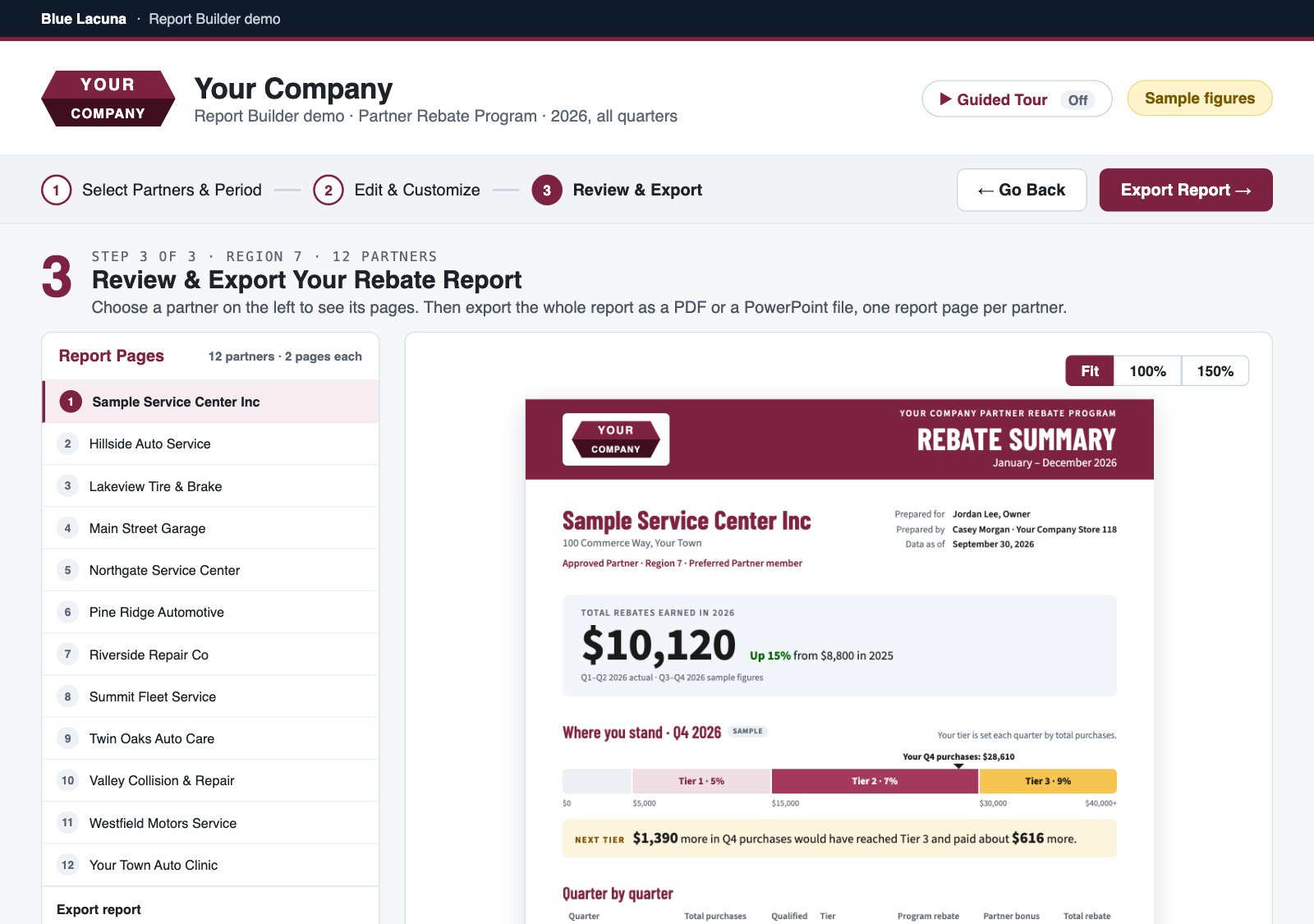The width and height of the screenshot is (1314, 924).
Task: Go back to the previous step
Action: (x=1022, y=190)
